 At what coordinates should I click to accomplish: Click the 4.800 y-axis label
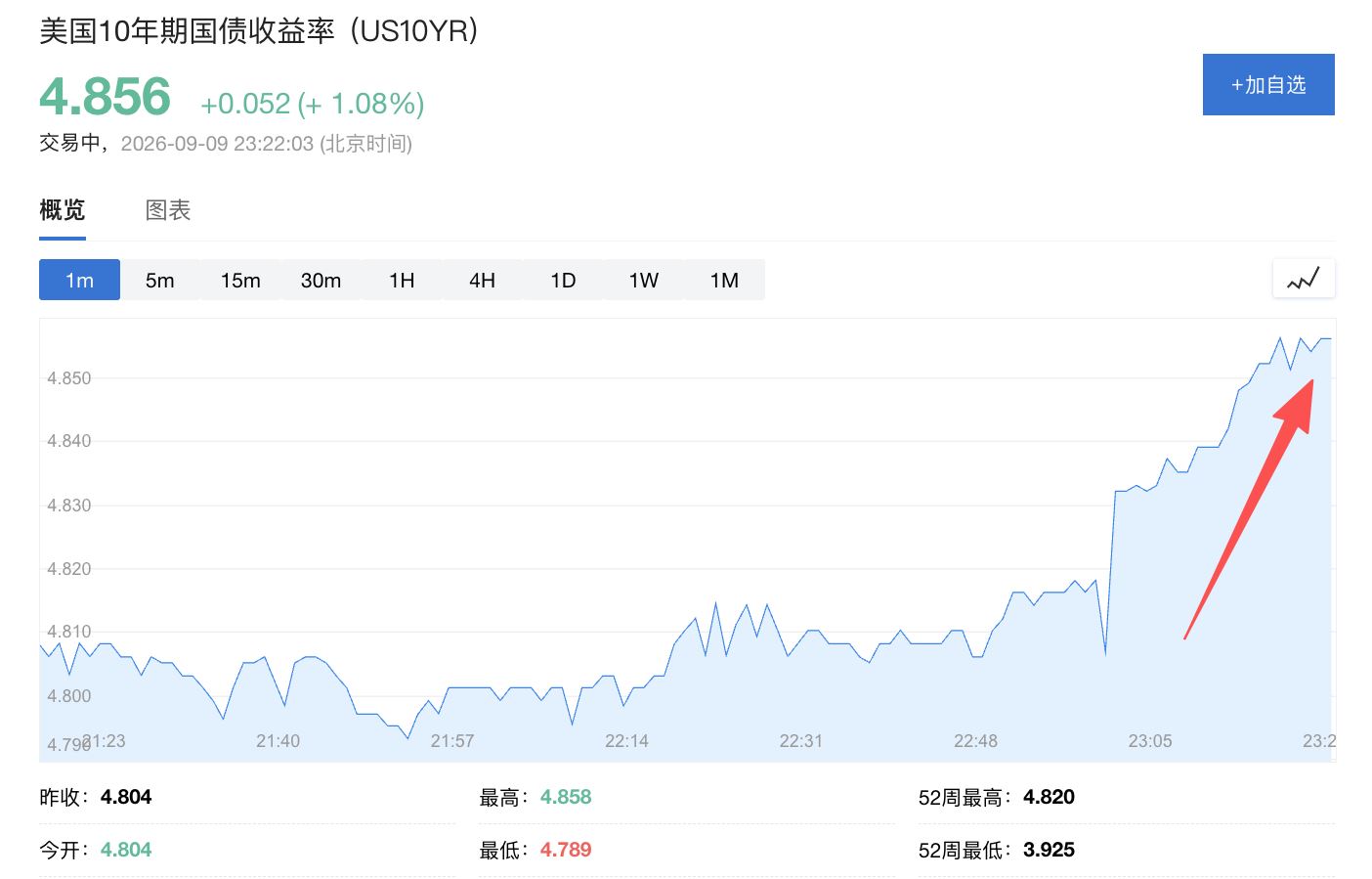[68, 696]
